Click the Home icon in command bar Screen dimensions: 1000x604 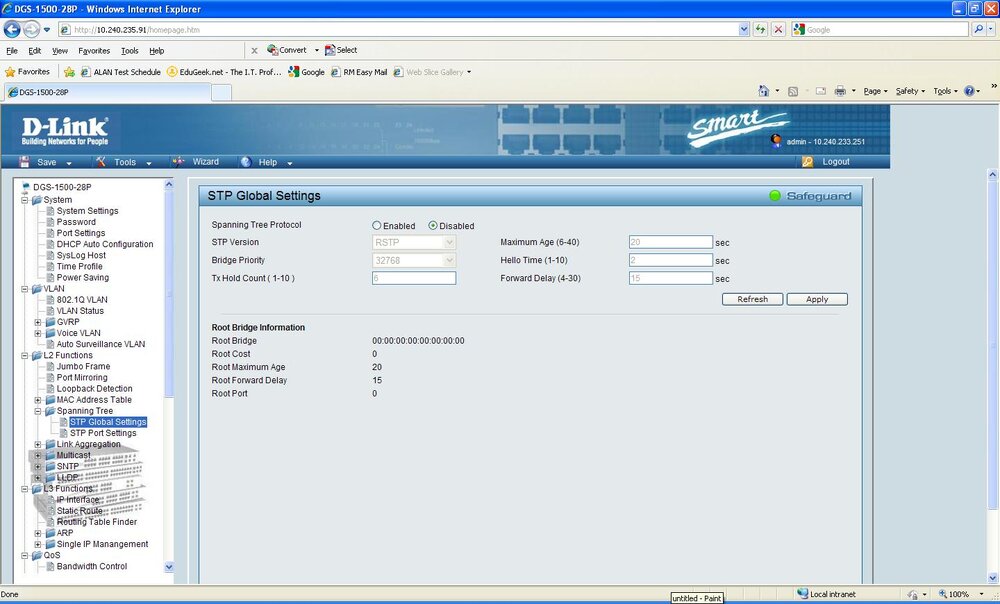(764, 91)
